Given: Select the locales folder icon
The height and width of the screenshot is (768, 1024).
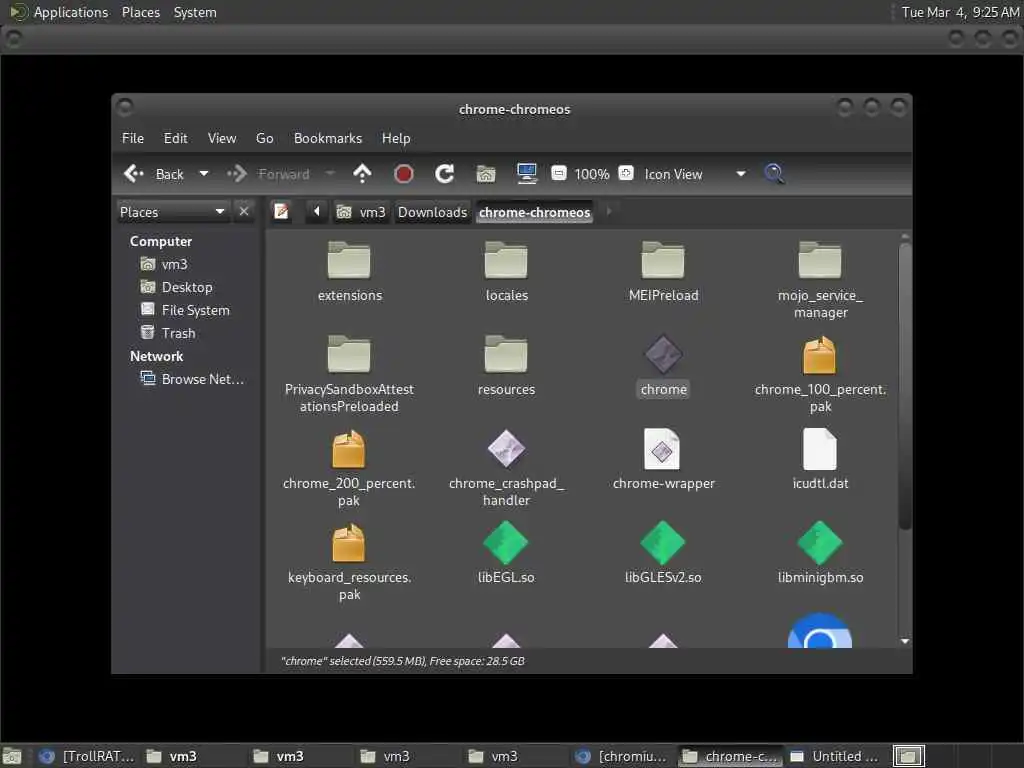Looking at the screenshot, I should click(x=506, y=261).
